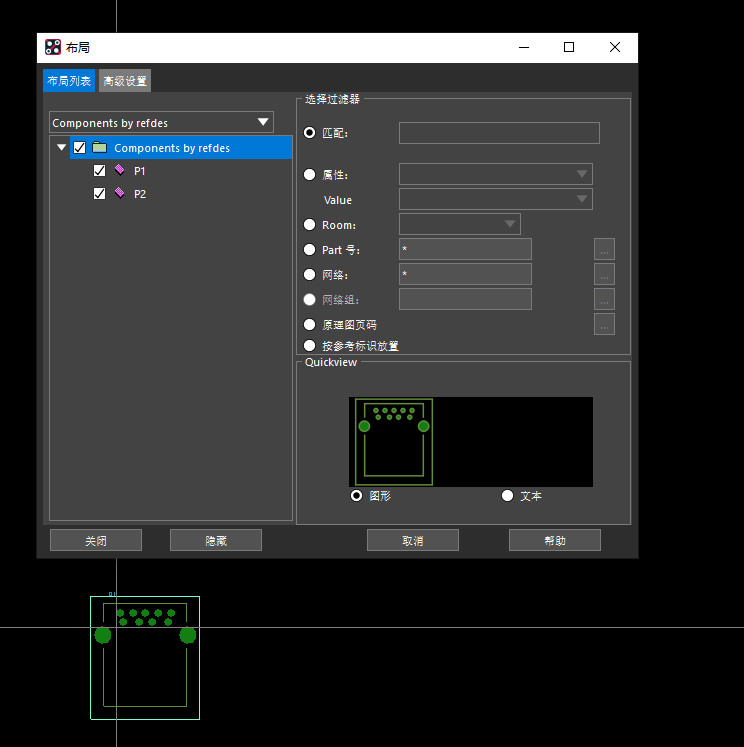
Task: Click the 帮助 button
Action: 555,540
